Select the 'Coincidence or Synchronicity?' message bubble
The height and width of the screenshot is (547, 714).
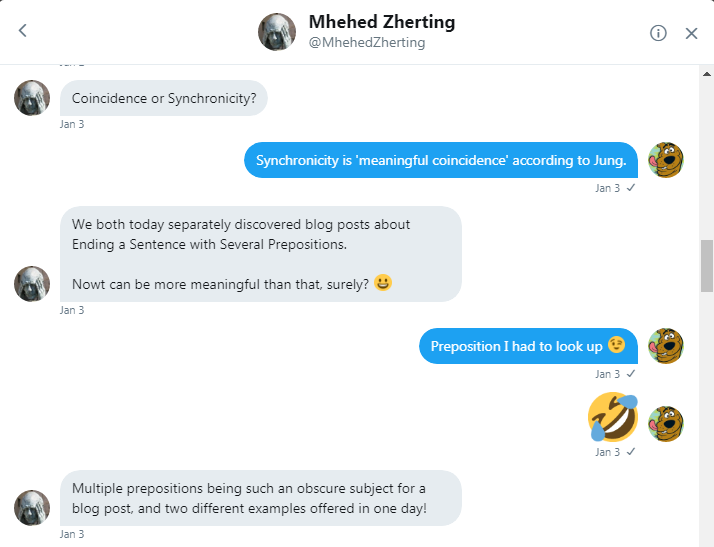pyautogui.click(x=164, y=99)
